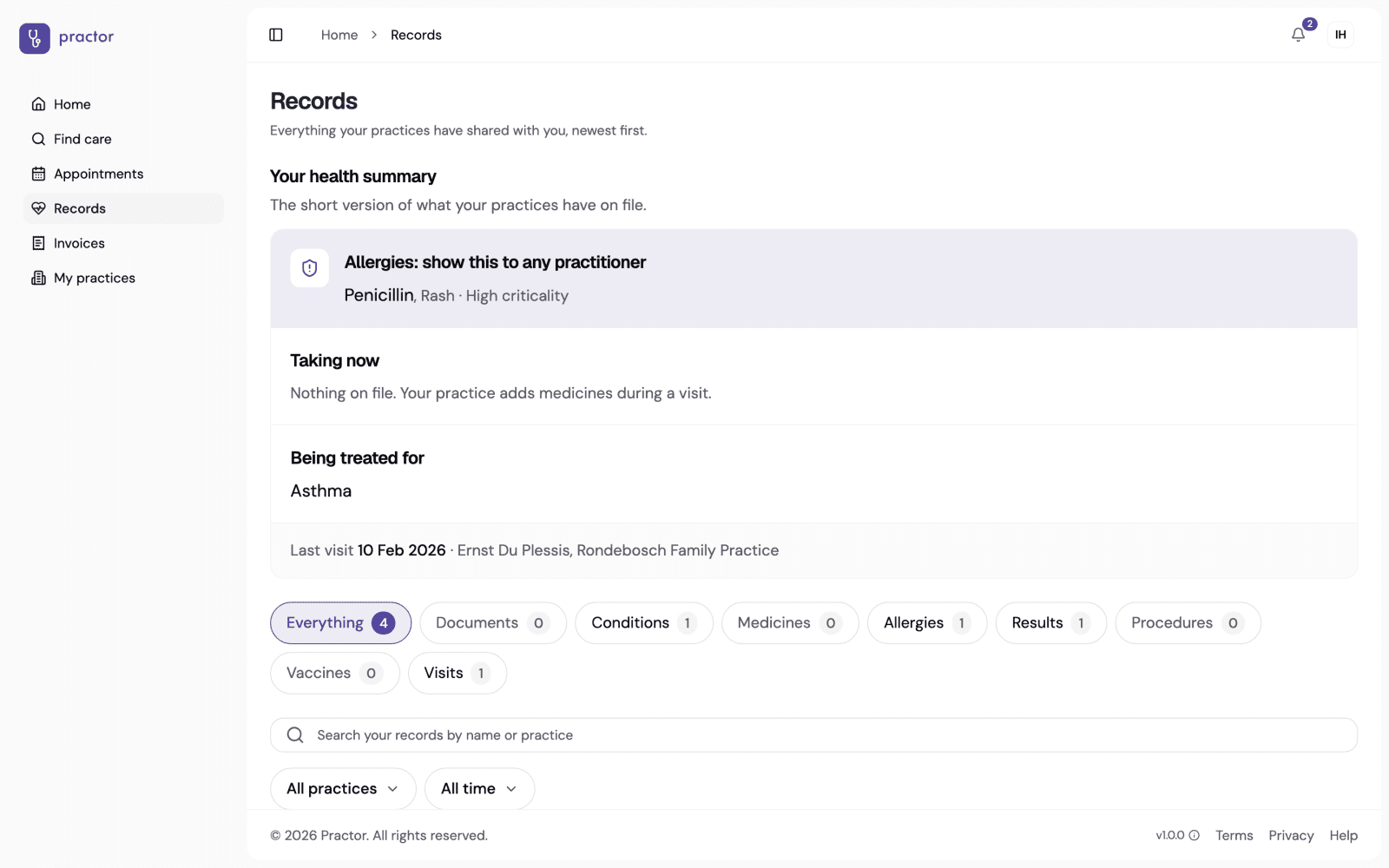The width and height of the screenshot is (1389, 868).
Task: Click the v1.0.0 version text
Action: [1169, 835]
